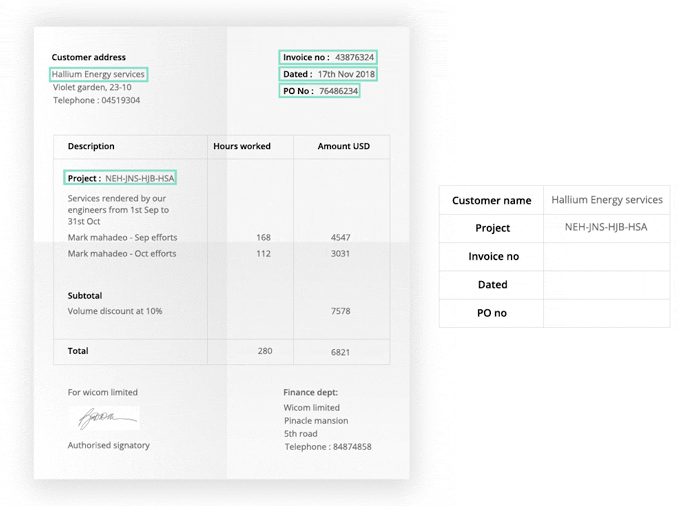Select the highlighted Invoice no box on the invoice
Screen dimensions: 700x506
click(328, 57)
